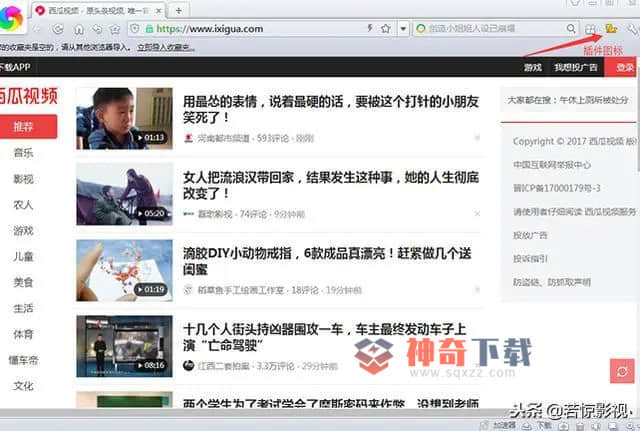640x431 pixels.
Task: Open favorites star icon beside home
Action: pos(115,29)
